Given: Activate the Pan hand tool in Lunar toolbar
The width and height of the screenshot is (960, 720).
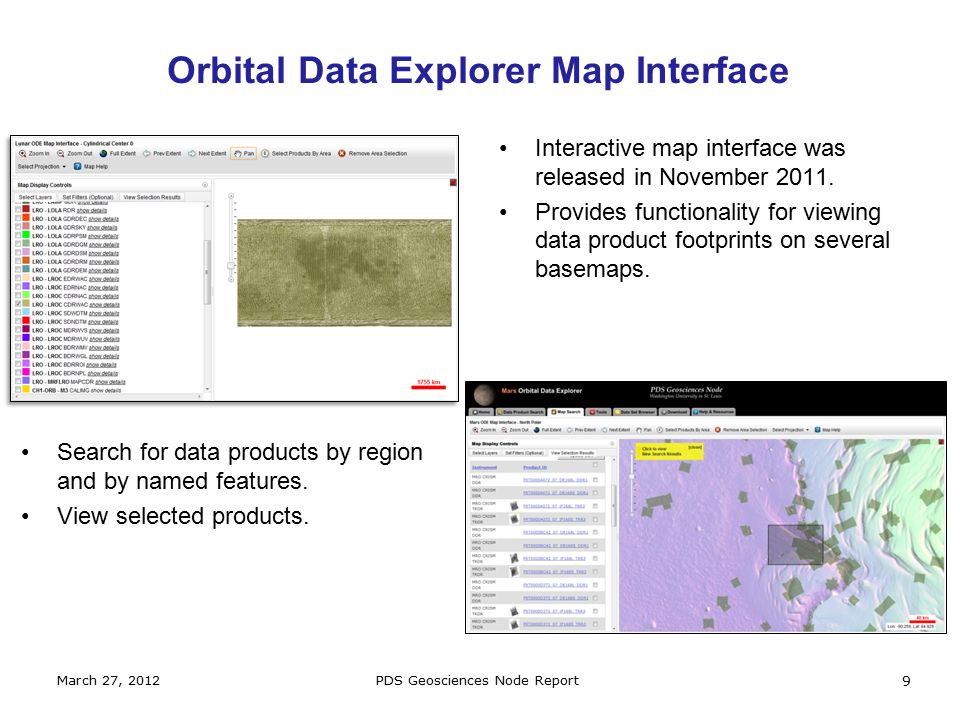Looking at the screenshot, I should click(x=244, y=154).
